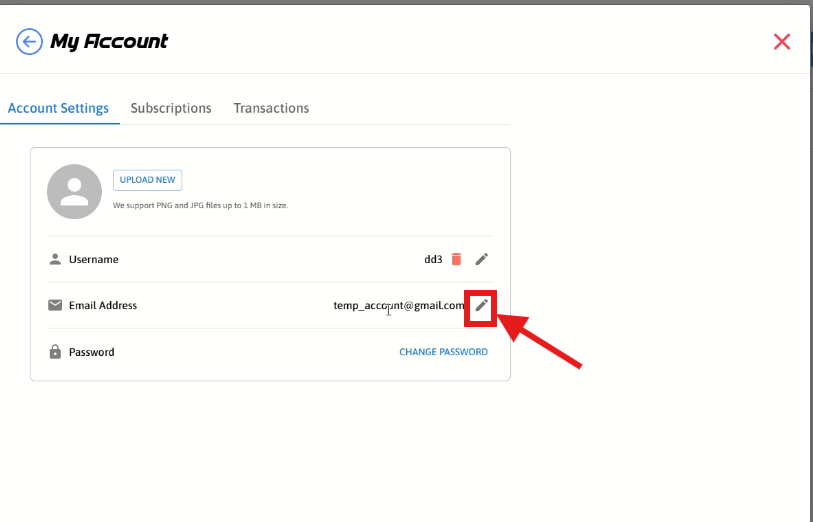Image resolution: width=813 pixels, height=522 pixels.
Task: Click the envelope icon beside Email Address
Action: (55, 305)
